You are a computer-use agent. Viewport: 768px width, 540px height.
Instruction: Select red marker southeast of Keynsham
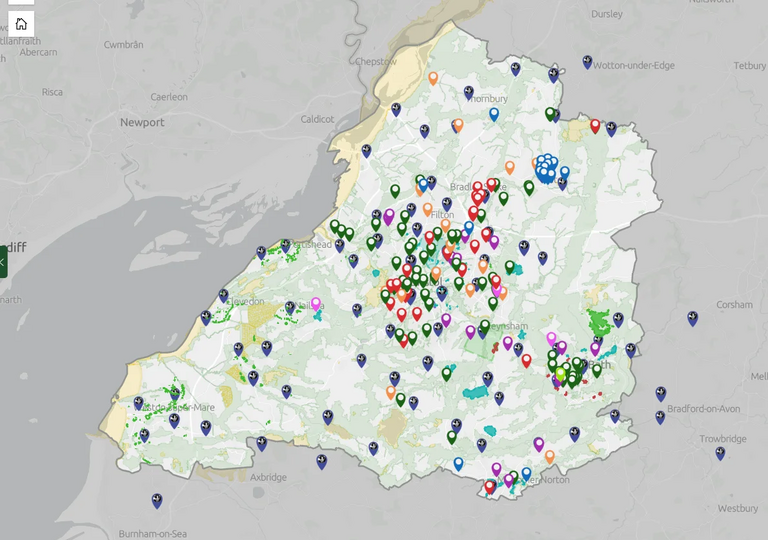click(x=527, y=361)
